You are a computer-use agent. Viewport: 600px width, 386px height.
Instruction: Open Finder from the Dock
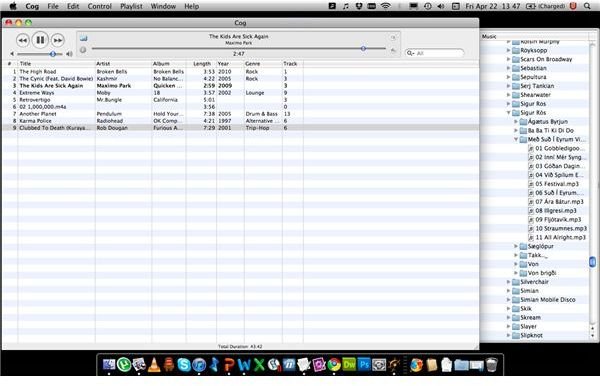109,365
